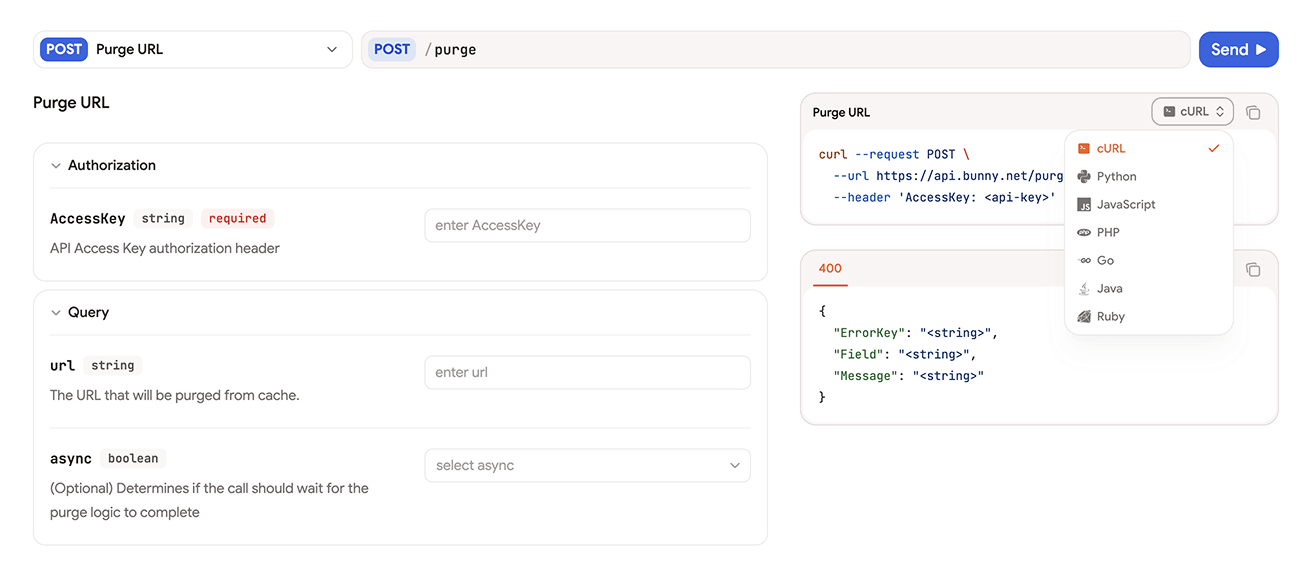Collapse the Authorization section
The image size is (1312, 577).
pos(56,166)
